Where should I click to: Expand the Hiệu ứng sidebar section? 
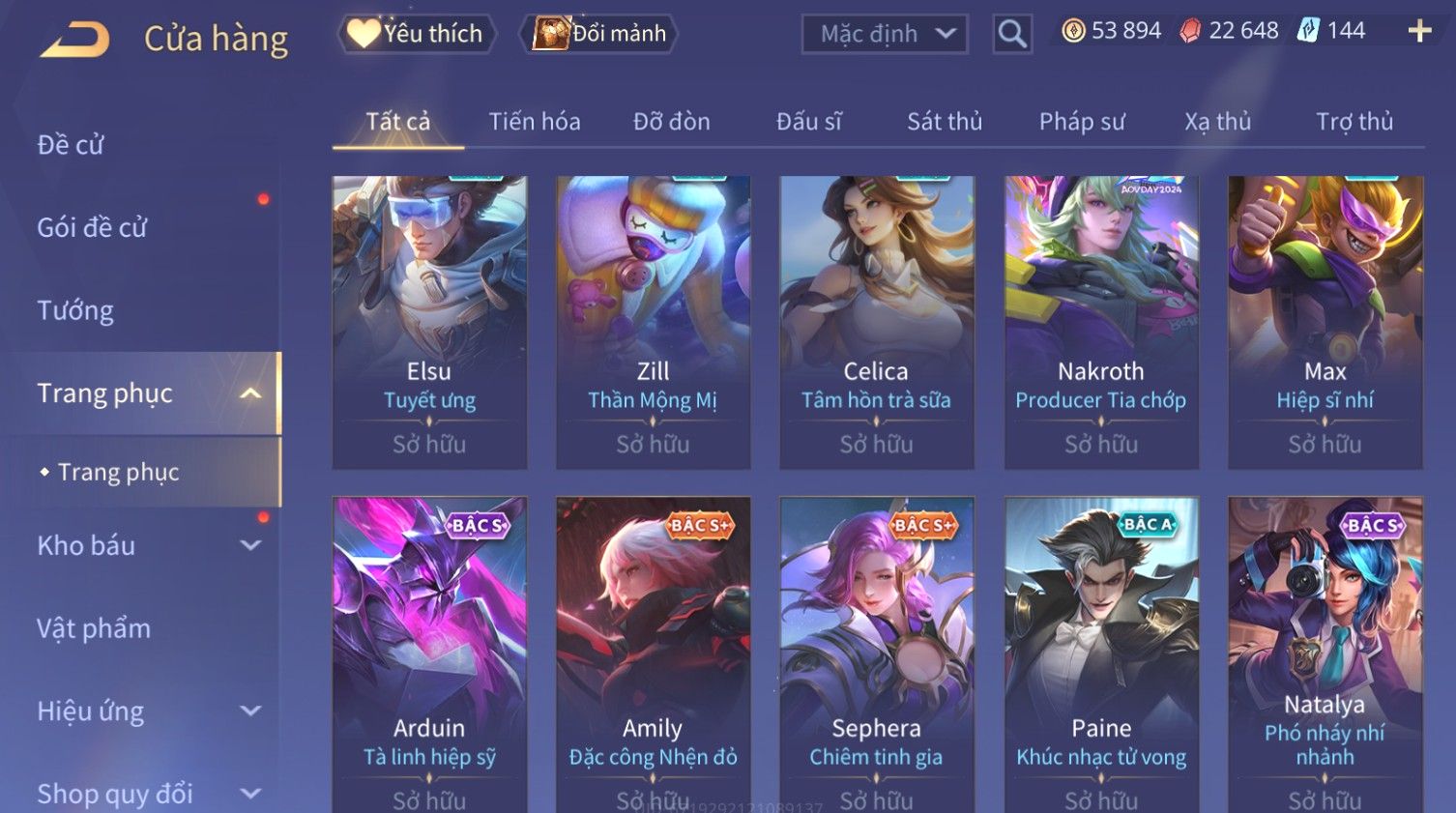tap(250, 711)
